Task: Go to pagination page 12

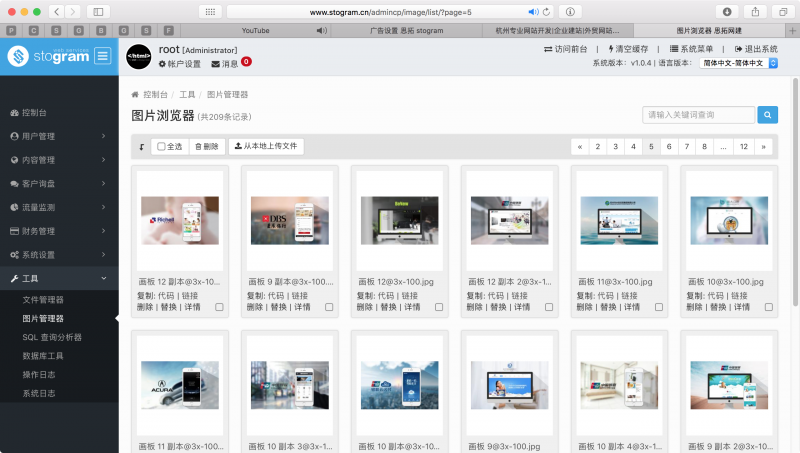Action: tap(744, 146)
